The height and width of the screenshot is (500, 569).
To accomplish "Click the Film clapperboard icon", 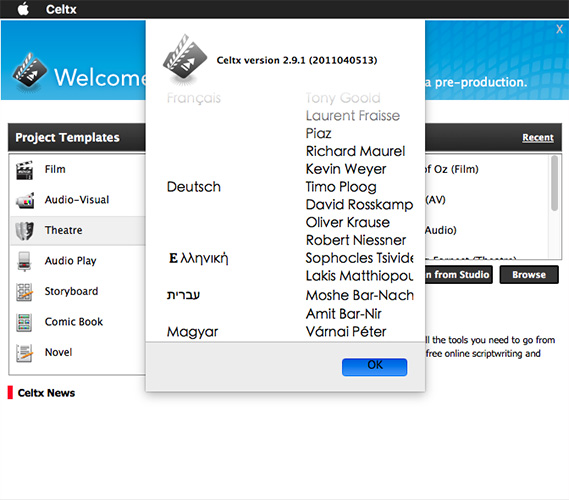I will coord(24,170).
